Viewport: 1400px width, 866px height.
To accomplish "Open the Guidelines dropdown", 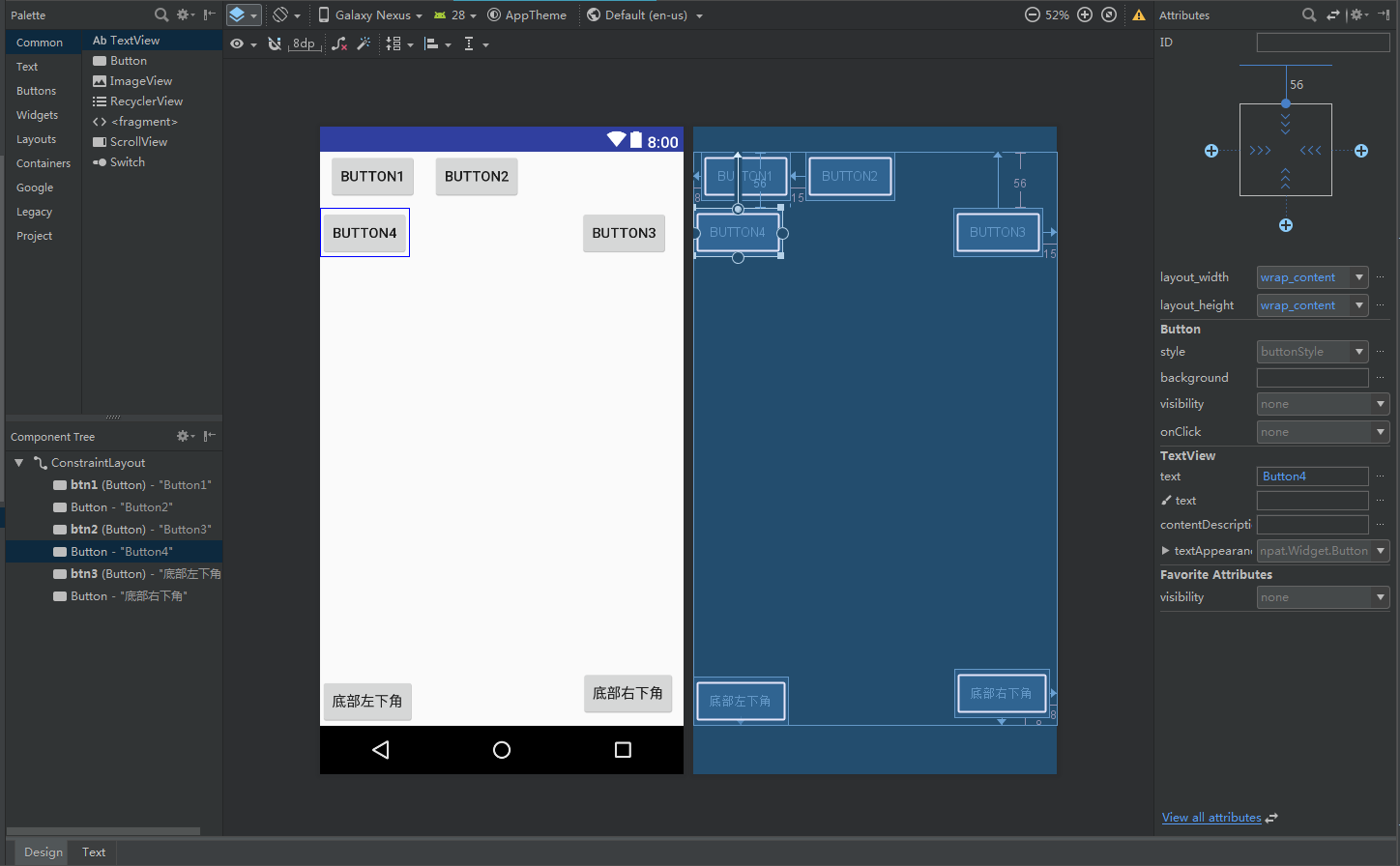I will (476, 43).
